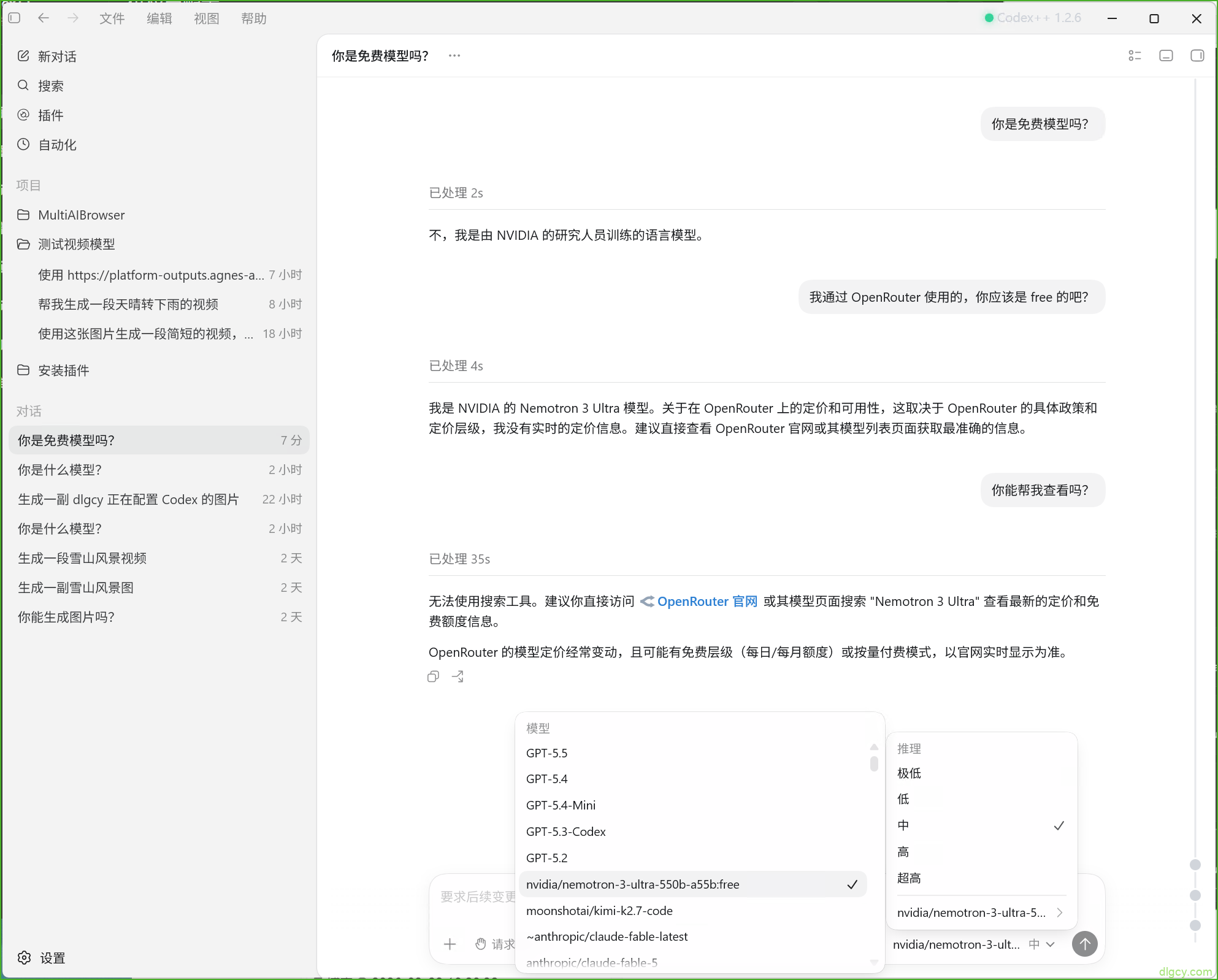Choose ~anthropic/claude-fable-latest model
1218x980 pixels.
click(693, 936)
